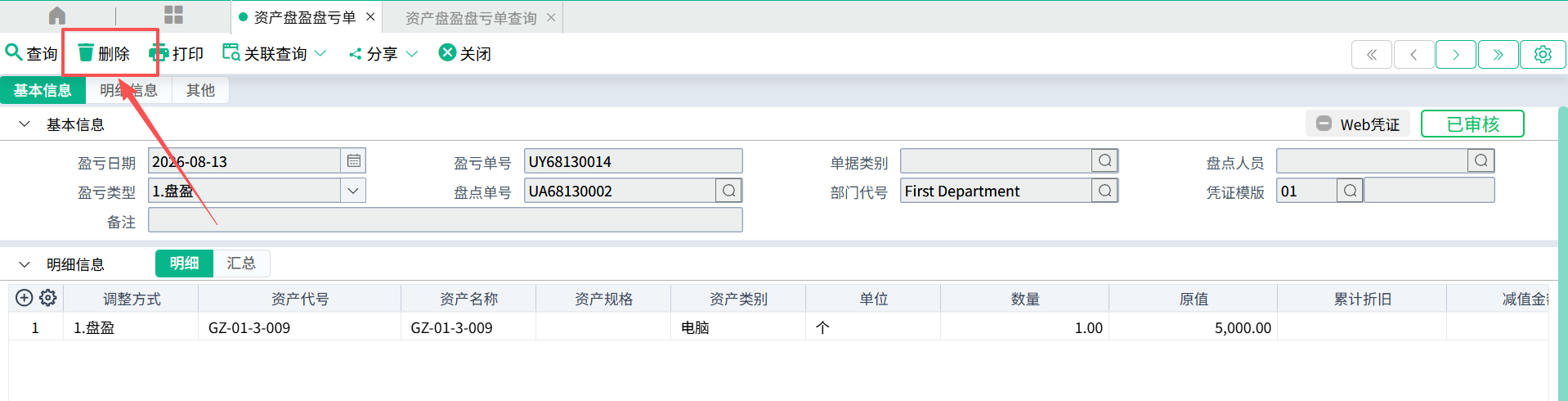Click the add row plus icon in table

click(24, 298)
